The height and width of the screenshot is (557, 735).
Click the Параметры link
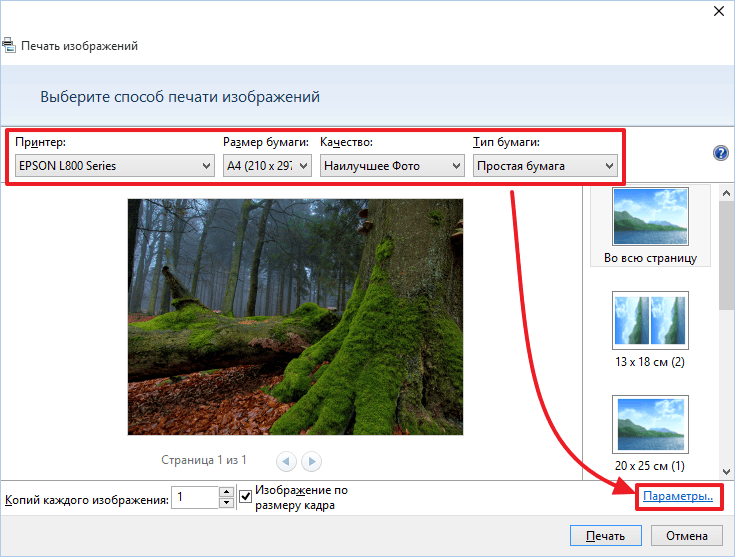pyautogui.click(x=678, y=496)
